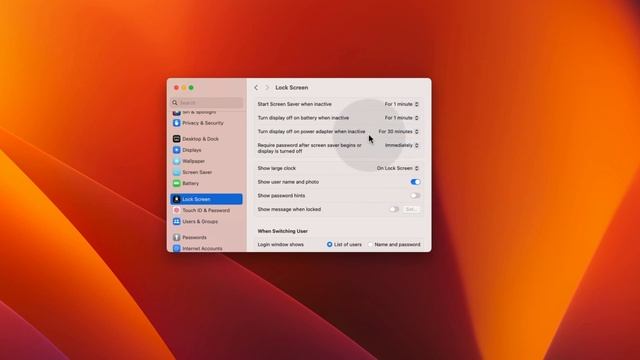
Task: Select Users & Groups label in sidebar
Action: [x=200, y=221]
